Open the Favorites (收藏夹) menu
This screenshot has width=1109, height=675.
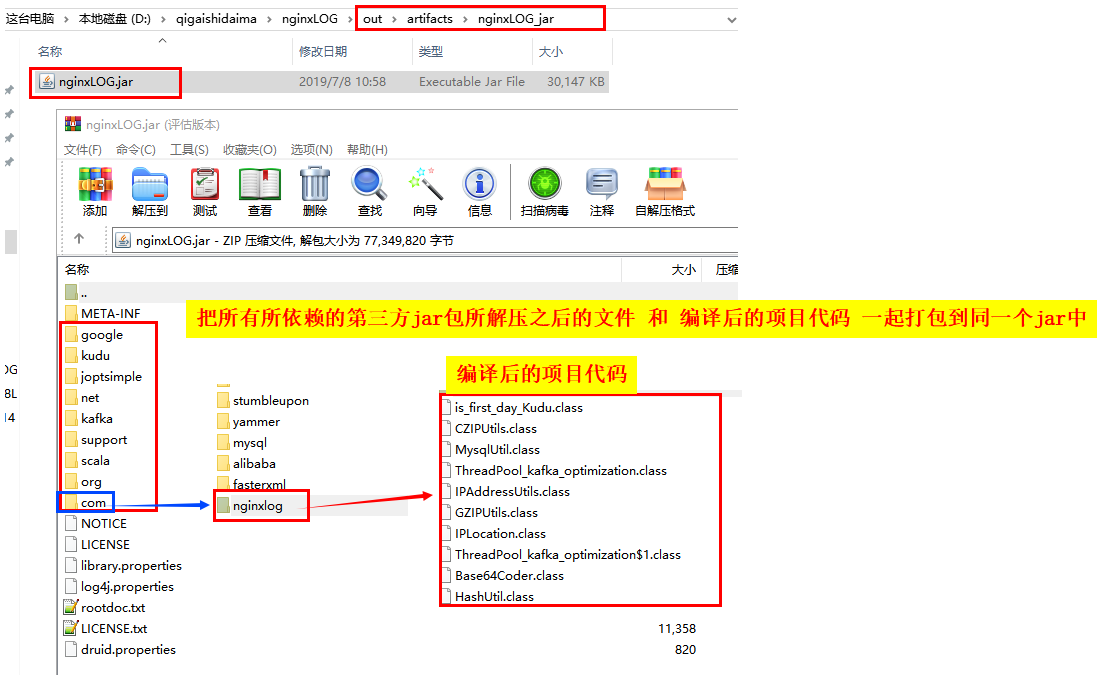pos(250,150)
